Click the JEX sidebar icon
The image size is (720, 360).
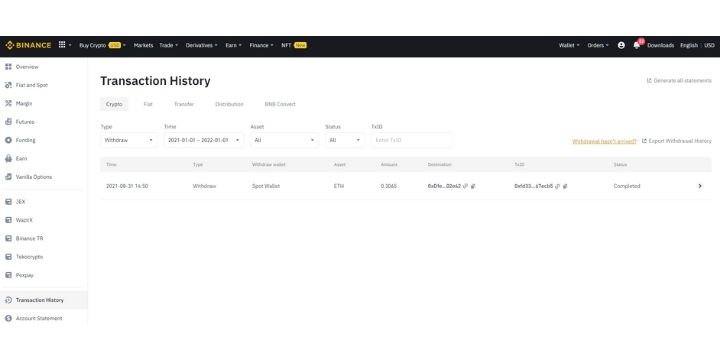point(8,202)
